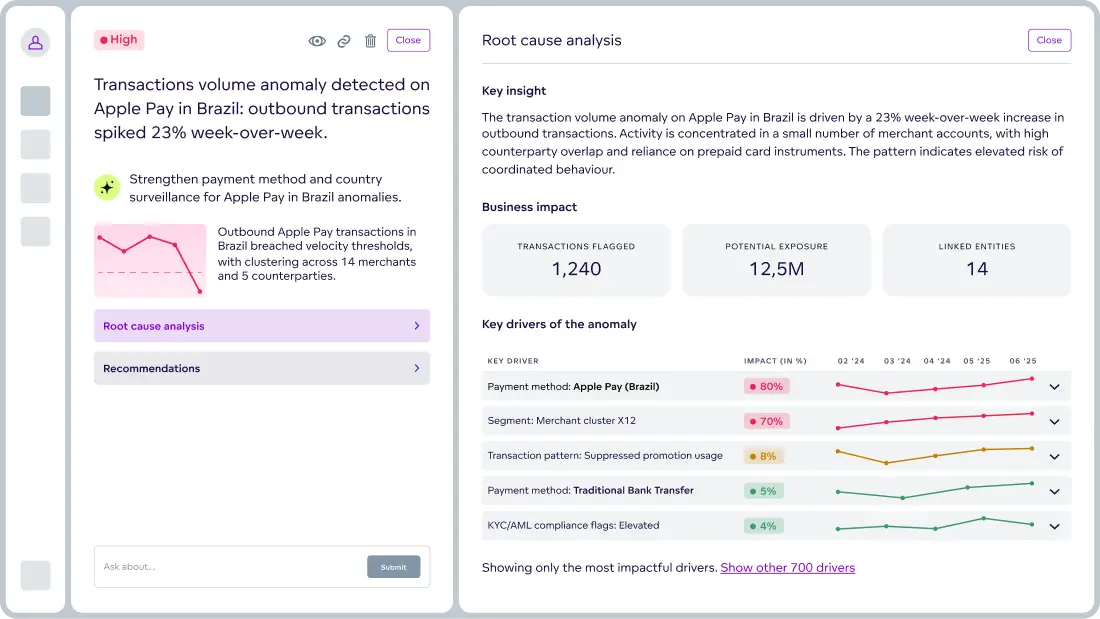Submit a question about the alert

(393, 566)
